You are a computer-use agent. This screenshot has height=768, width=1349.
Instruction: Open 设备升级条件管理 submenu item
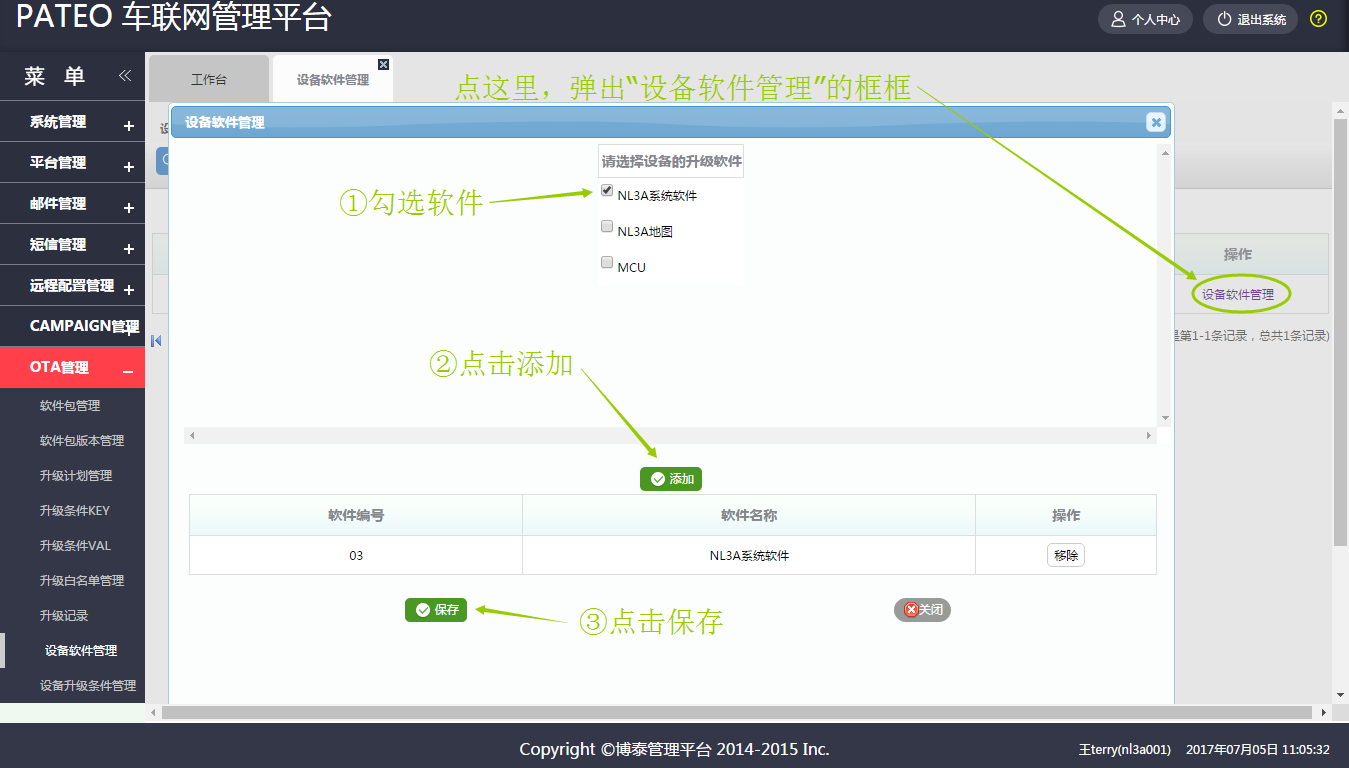click(88, 686)
